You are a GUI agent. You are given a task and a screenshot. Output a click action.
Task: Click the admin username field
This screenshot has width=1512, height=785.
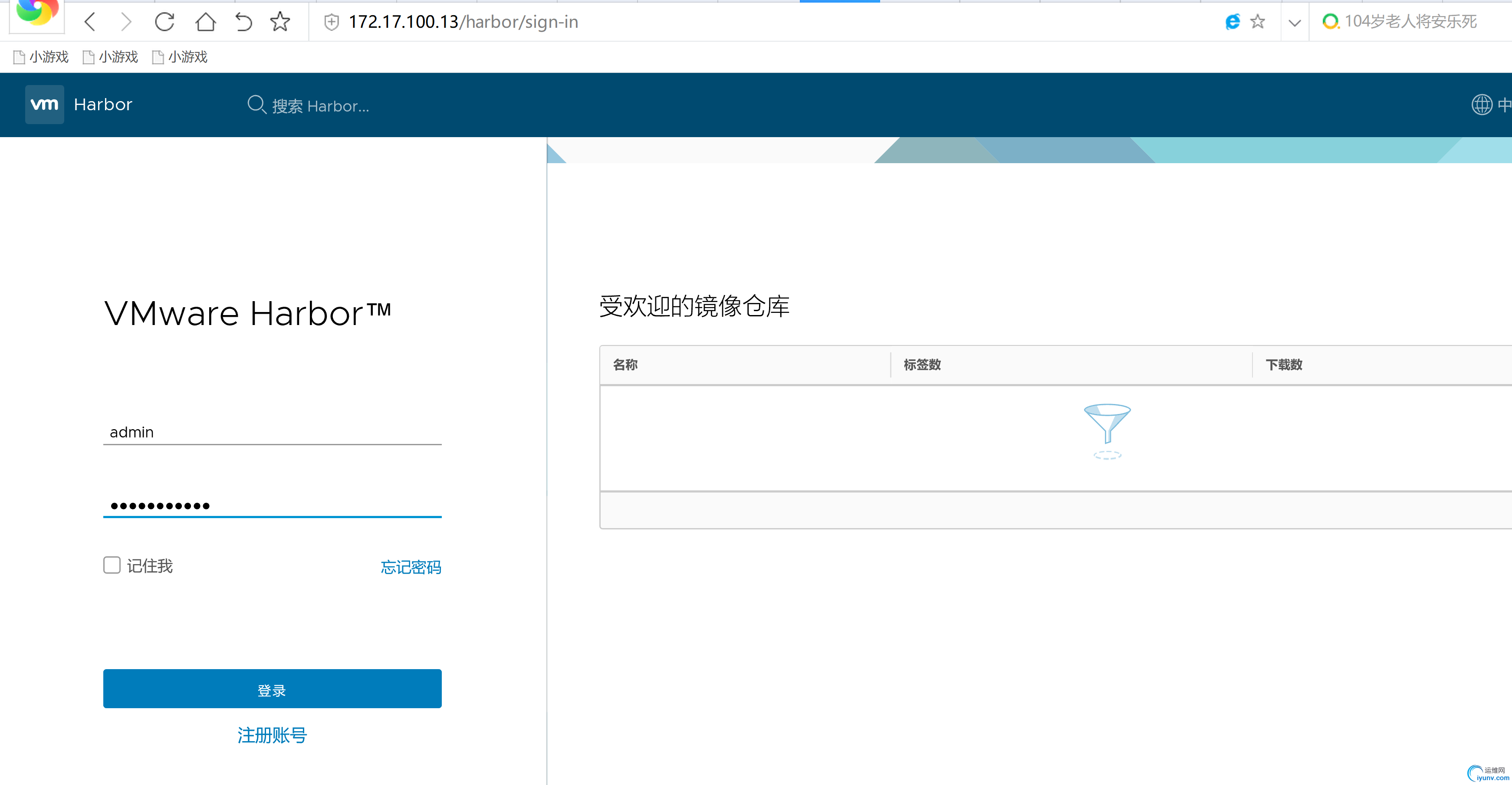(272, 432)
